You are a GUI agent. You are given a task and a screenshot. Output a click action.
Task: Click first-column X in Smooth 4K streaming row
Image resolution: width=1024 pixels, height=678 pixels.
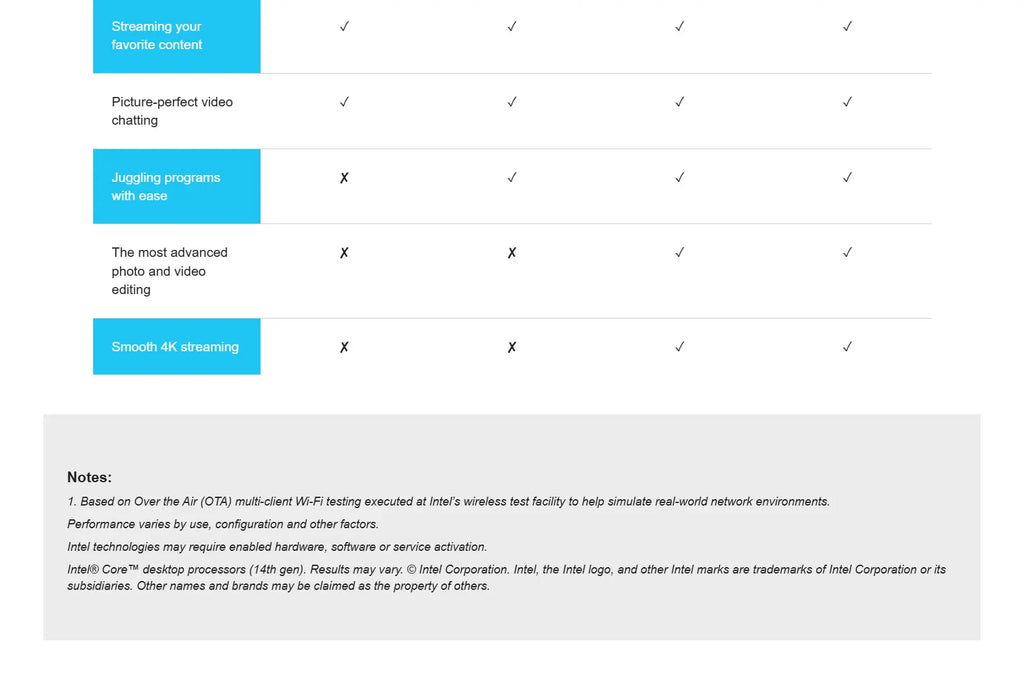(344, 347)
